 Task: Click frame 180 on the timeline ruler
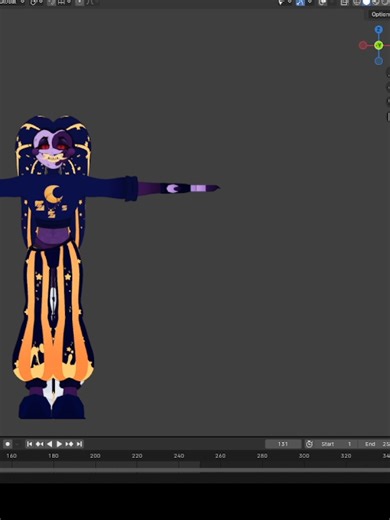coord(53,456)
